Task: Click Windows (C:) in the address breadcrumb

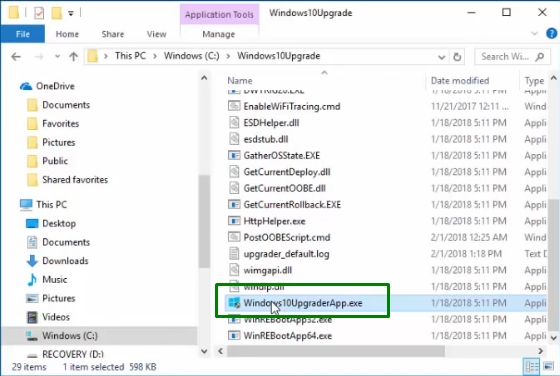Action: pos(191,56)
